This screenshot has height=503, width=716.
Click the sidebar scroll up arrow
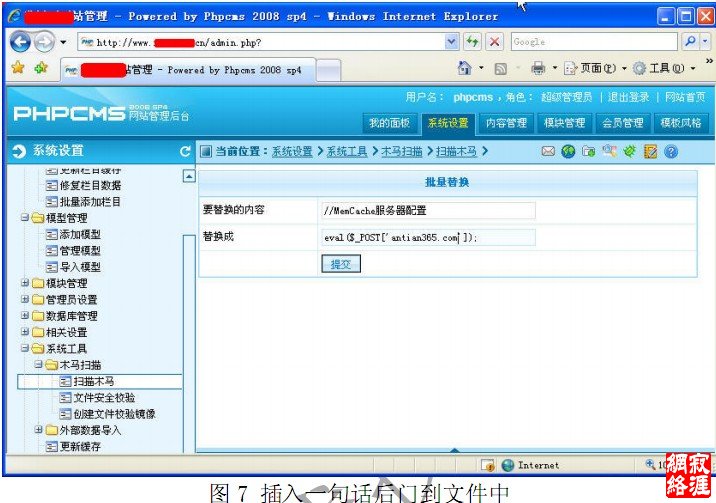coord(189,176)
